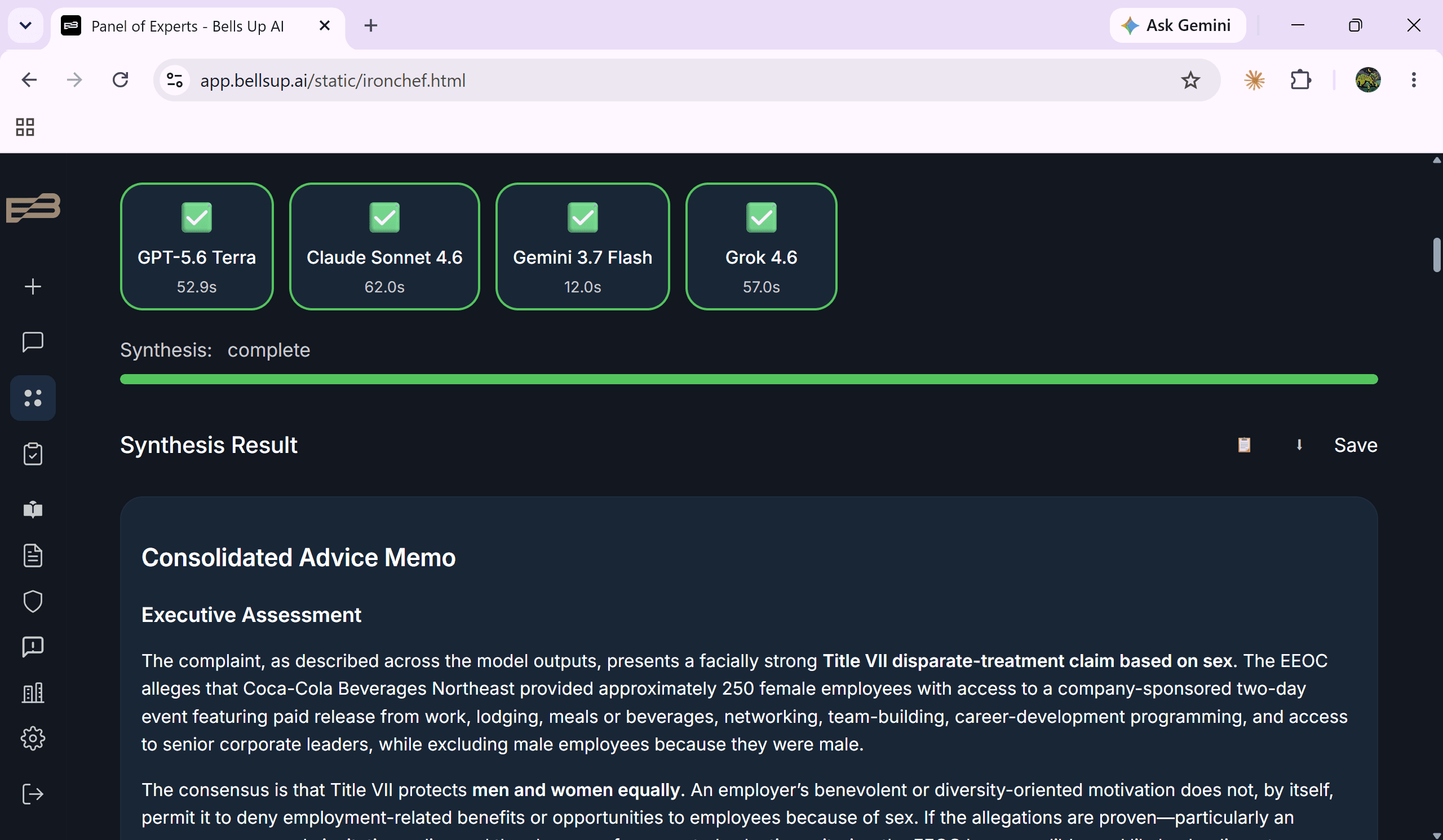
Task: Click the orange starburst extension icon
Action: click(x=1254, y=80)
